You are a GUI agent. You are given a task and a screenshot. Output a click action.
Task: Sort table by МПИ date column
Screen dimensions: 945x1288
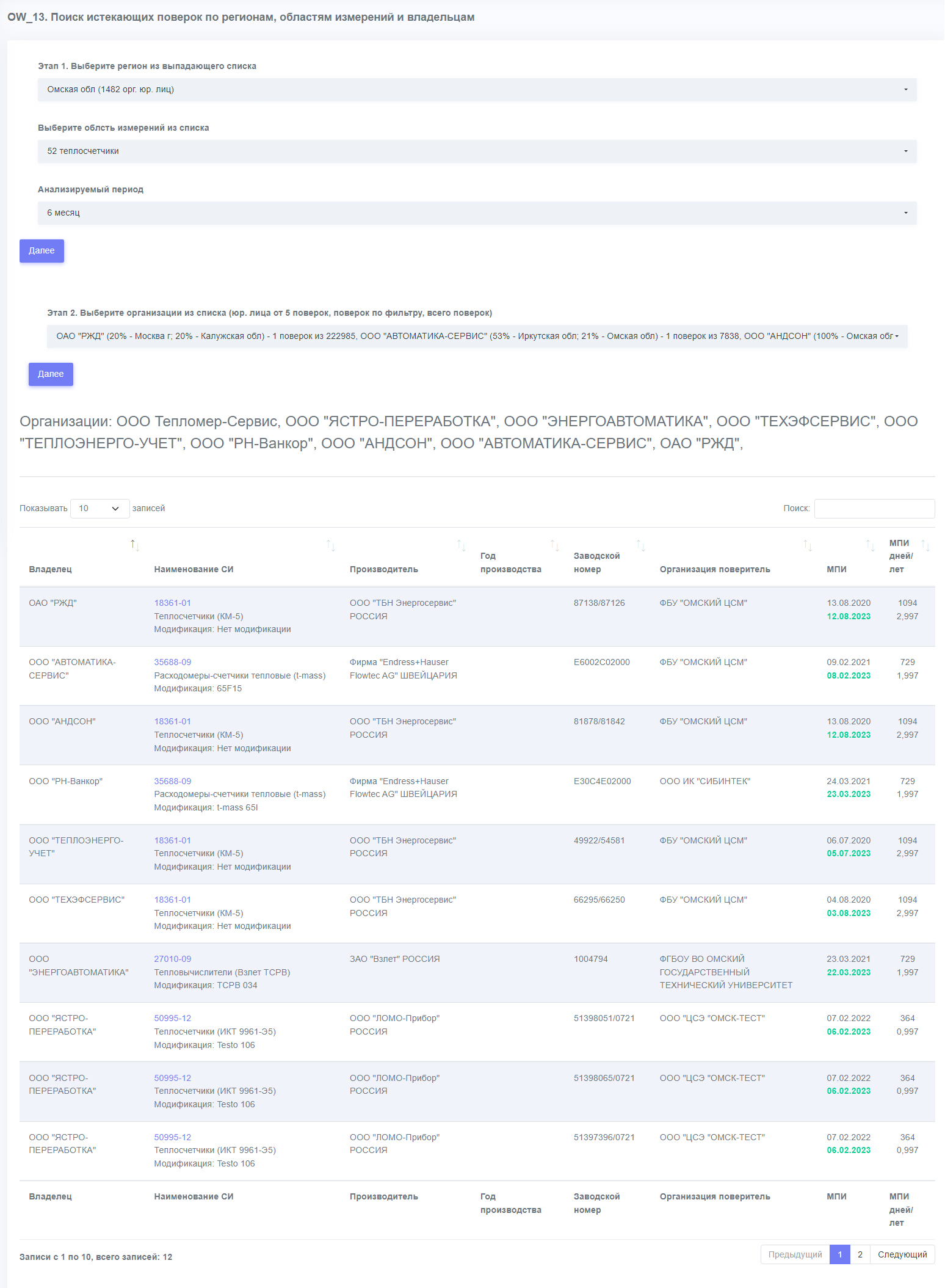pyautogui.click(x=849, y=556)
